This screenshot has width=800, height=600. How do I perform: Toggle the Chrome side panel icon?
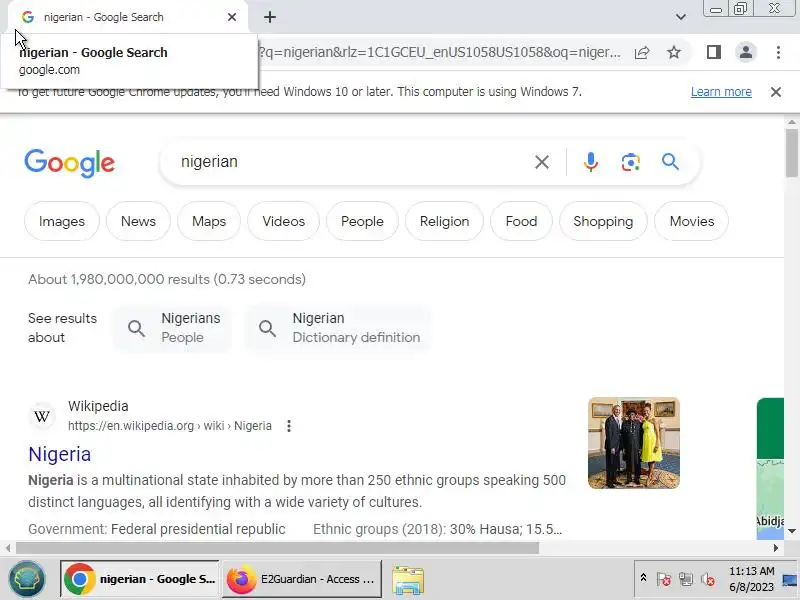click(x=714, y=52)
